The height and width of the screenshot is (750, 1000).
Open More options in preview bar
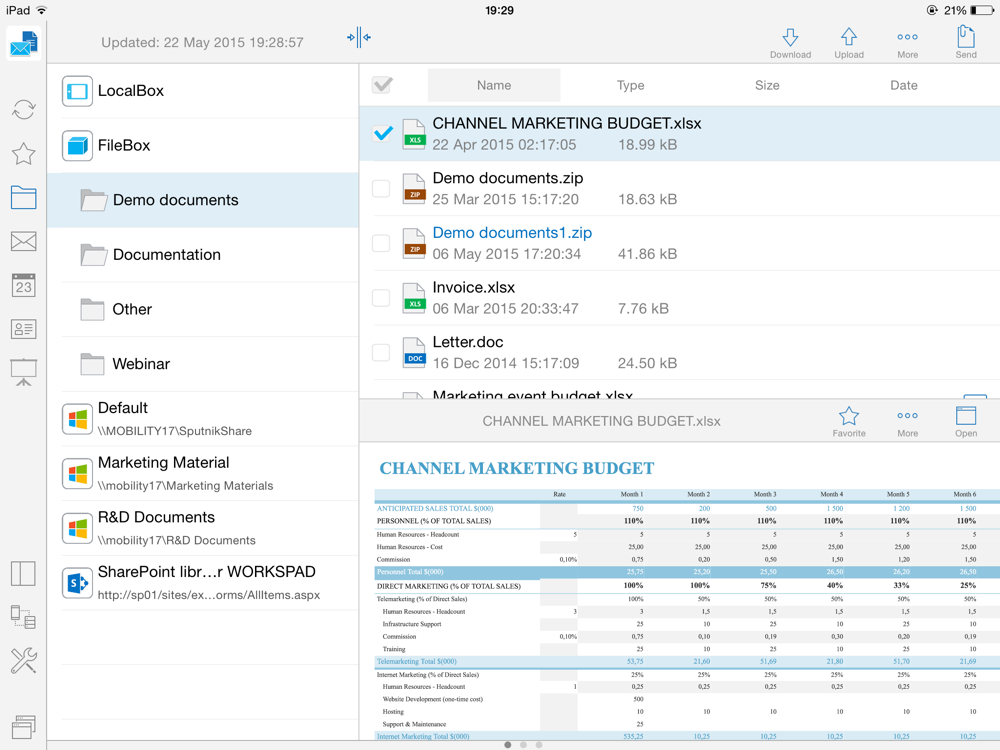click(907, 421)
